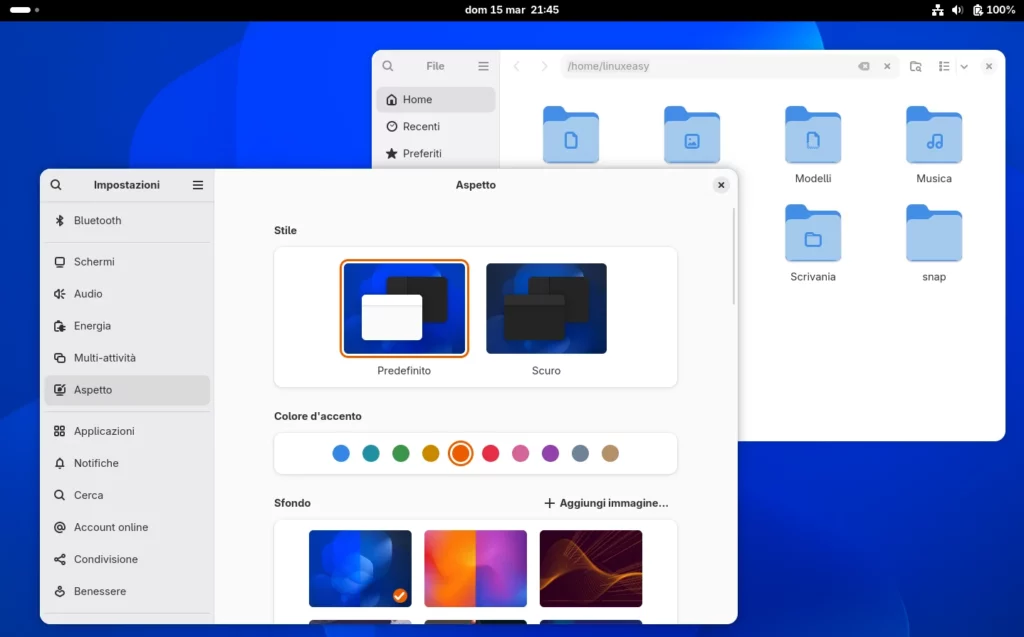Select the orange wave wallpaper thumbnail
The height and width of the screenshot is (637, 1024).
coord(590,568)
